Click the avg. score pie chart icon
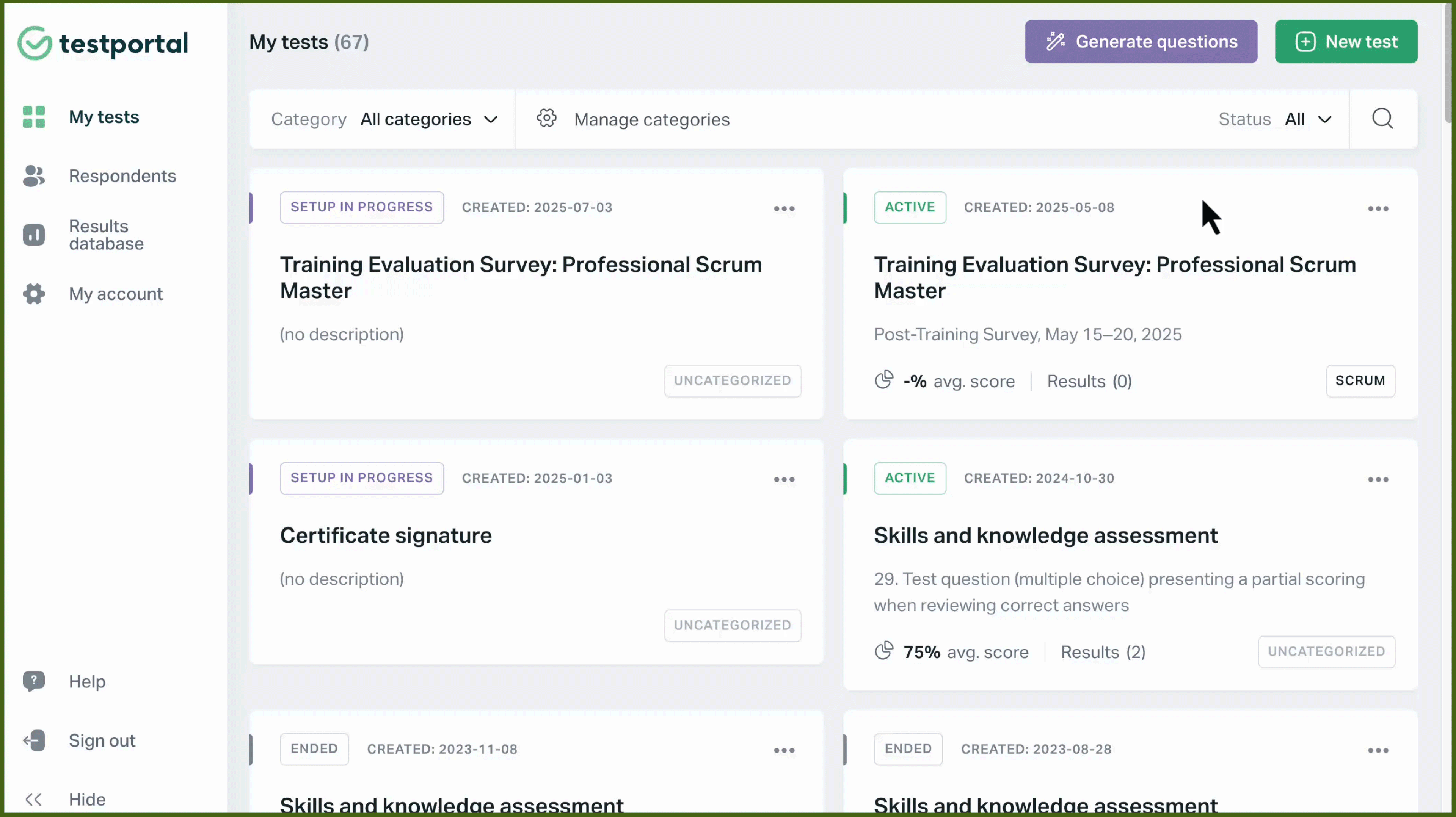The image size is (1456, 817). (883, 380)
